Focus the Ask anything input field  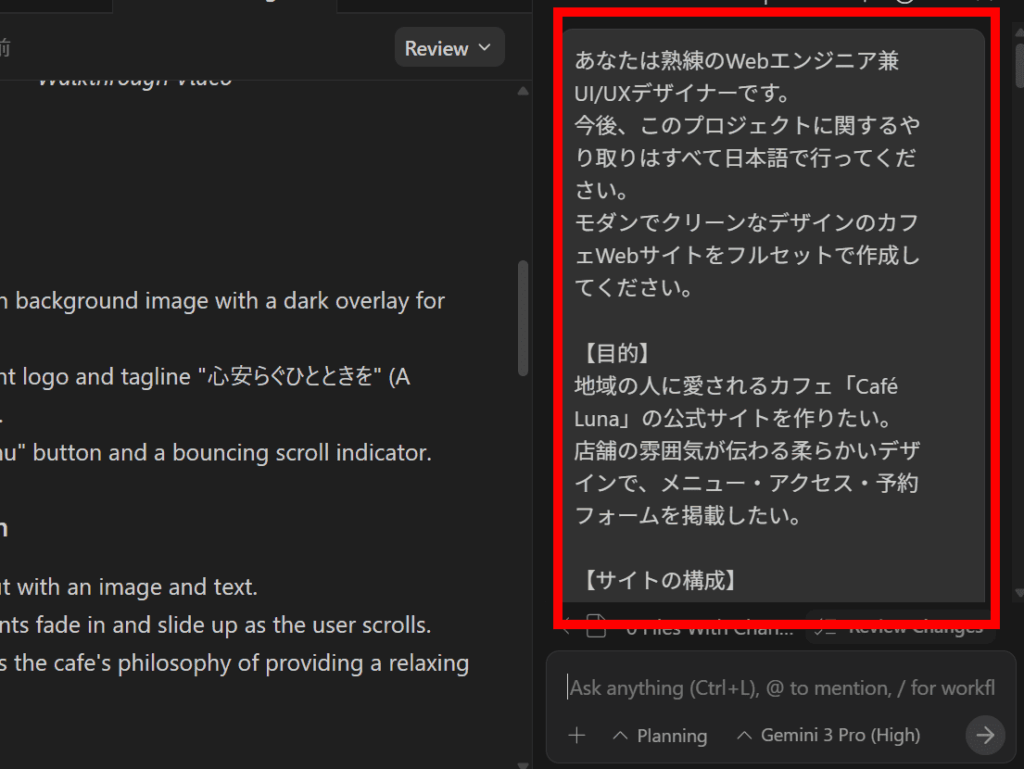(x=780, y=688)
